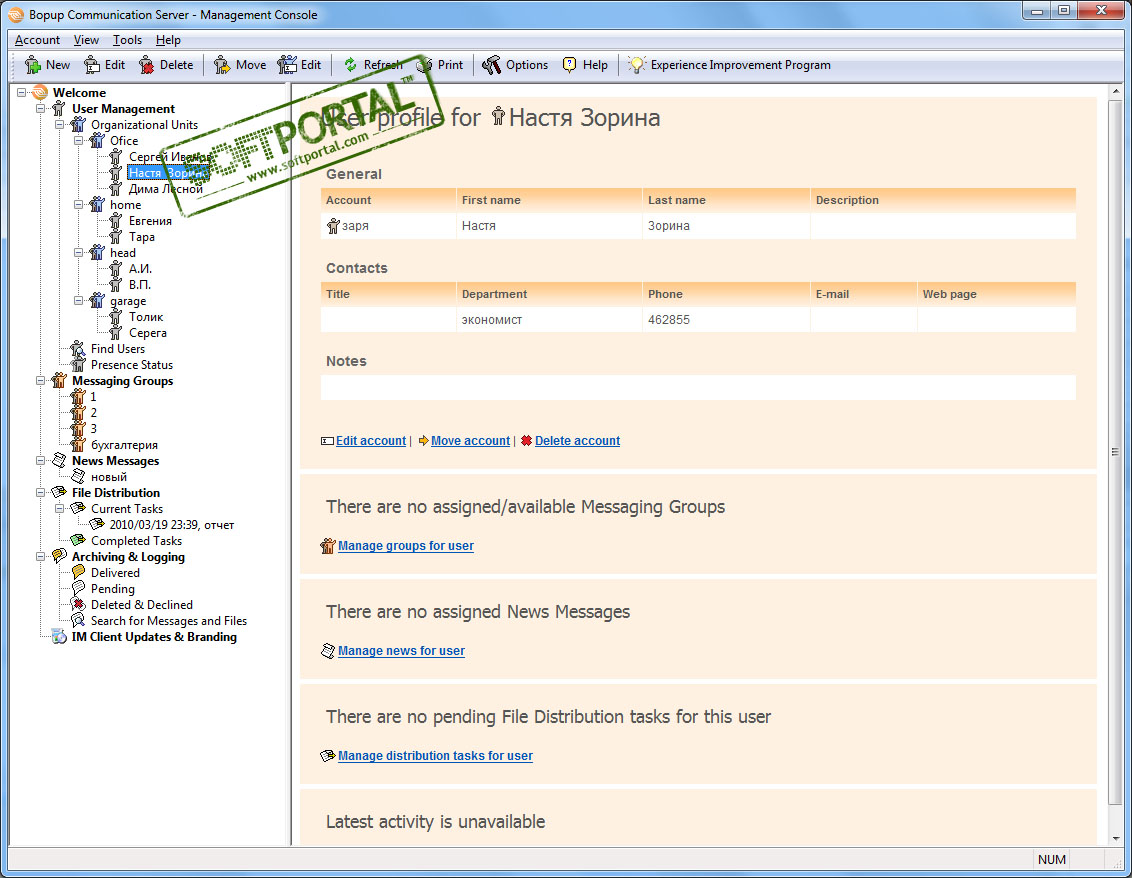This screenshot has height=878, width=1132.
Task: Click the Edit account link
Action: pyautogui.click(x=370, y=440)
